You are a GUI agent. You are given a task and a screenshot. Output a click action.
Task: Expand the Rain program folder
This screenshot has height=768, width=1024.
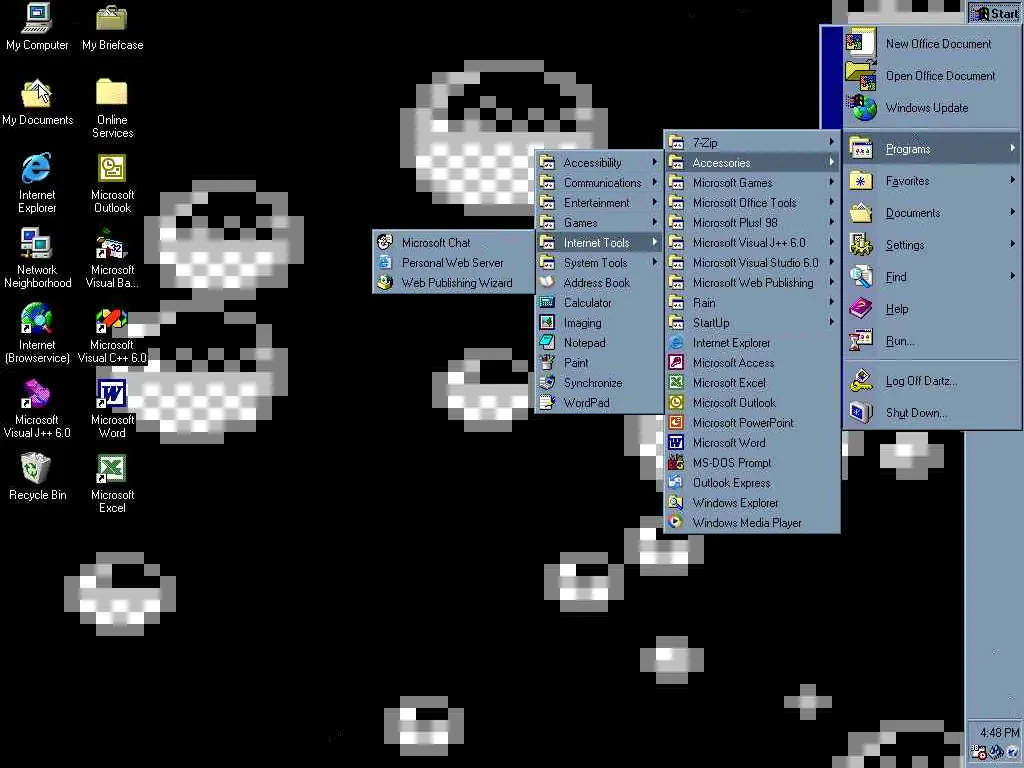[752, 303]
